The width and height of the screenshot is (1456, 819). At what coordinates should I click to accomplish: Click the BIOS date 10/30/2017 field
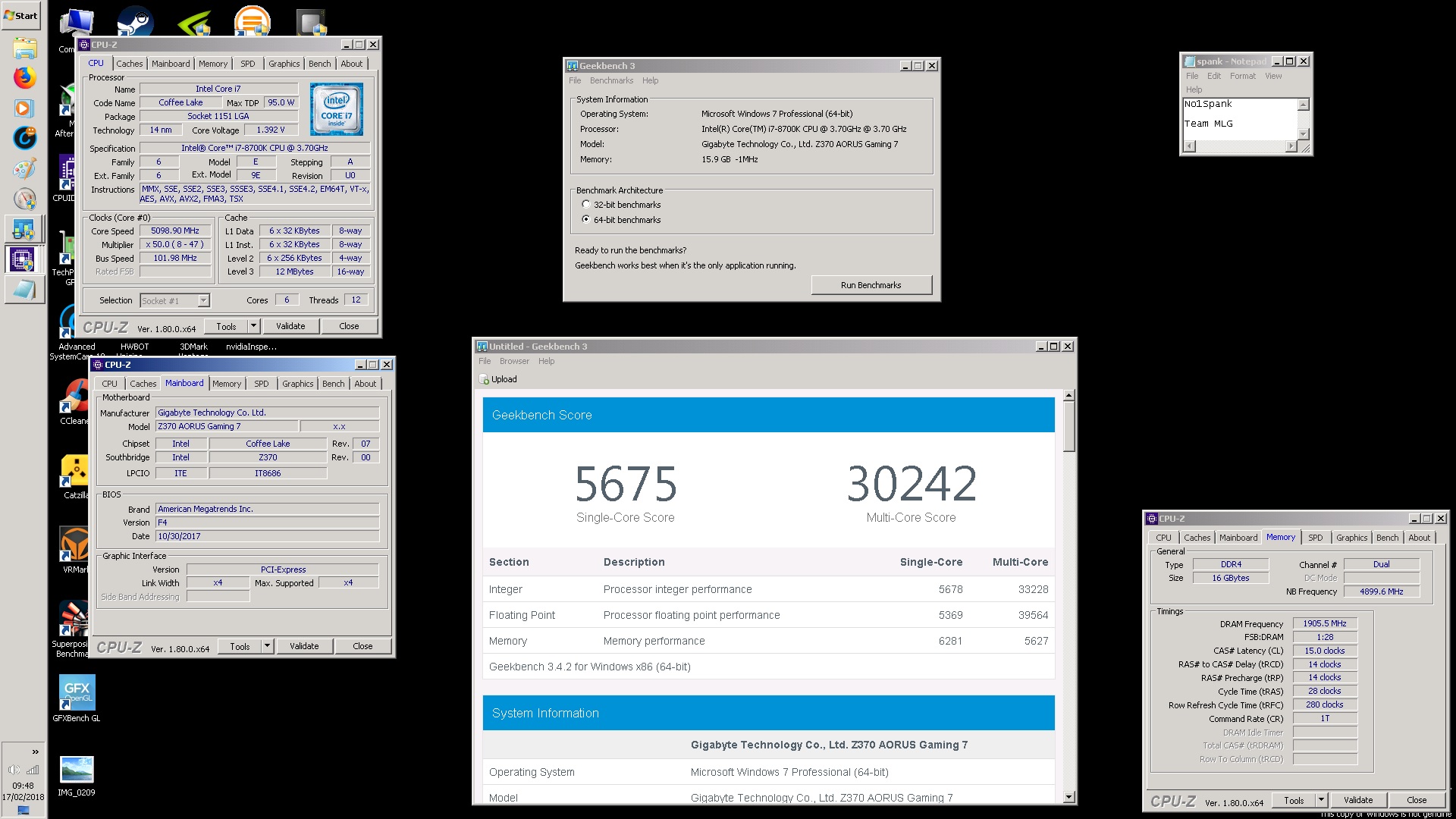(x=268, y=536)
